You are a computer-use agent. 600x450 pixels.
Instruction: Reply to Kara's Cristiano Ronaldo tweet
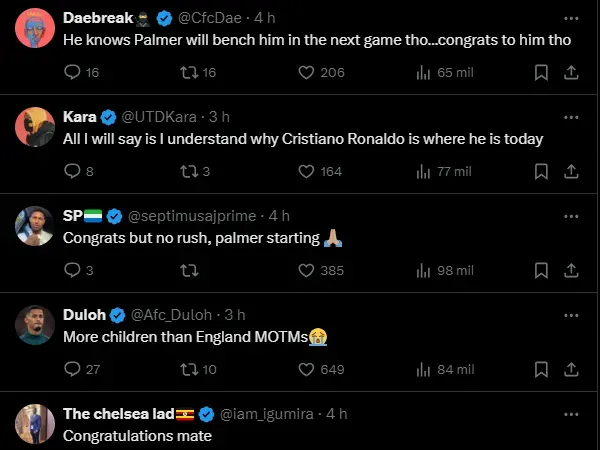[x=71, y=171]
